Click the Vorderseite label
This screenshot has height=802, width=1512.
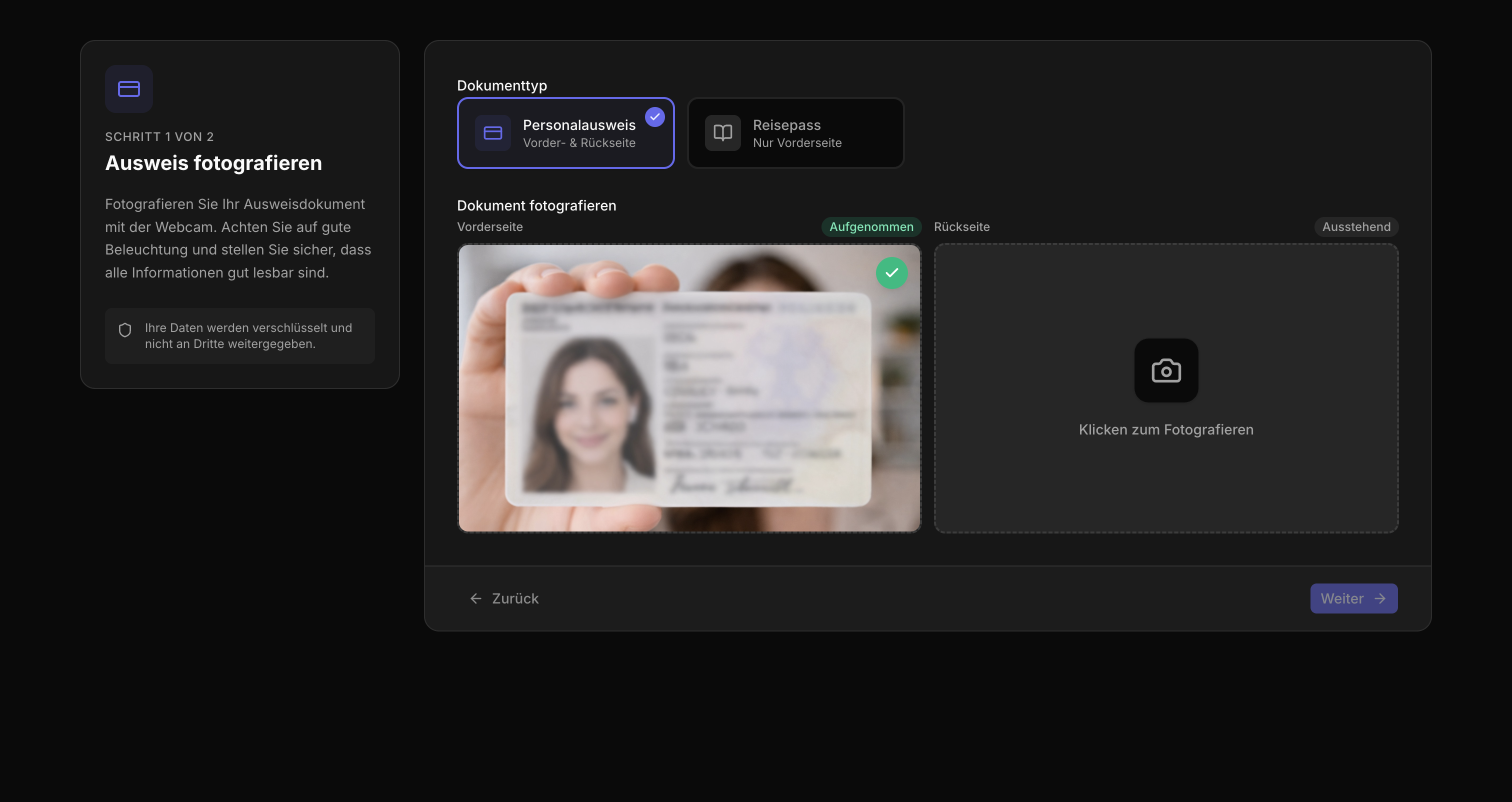(489, 226)
